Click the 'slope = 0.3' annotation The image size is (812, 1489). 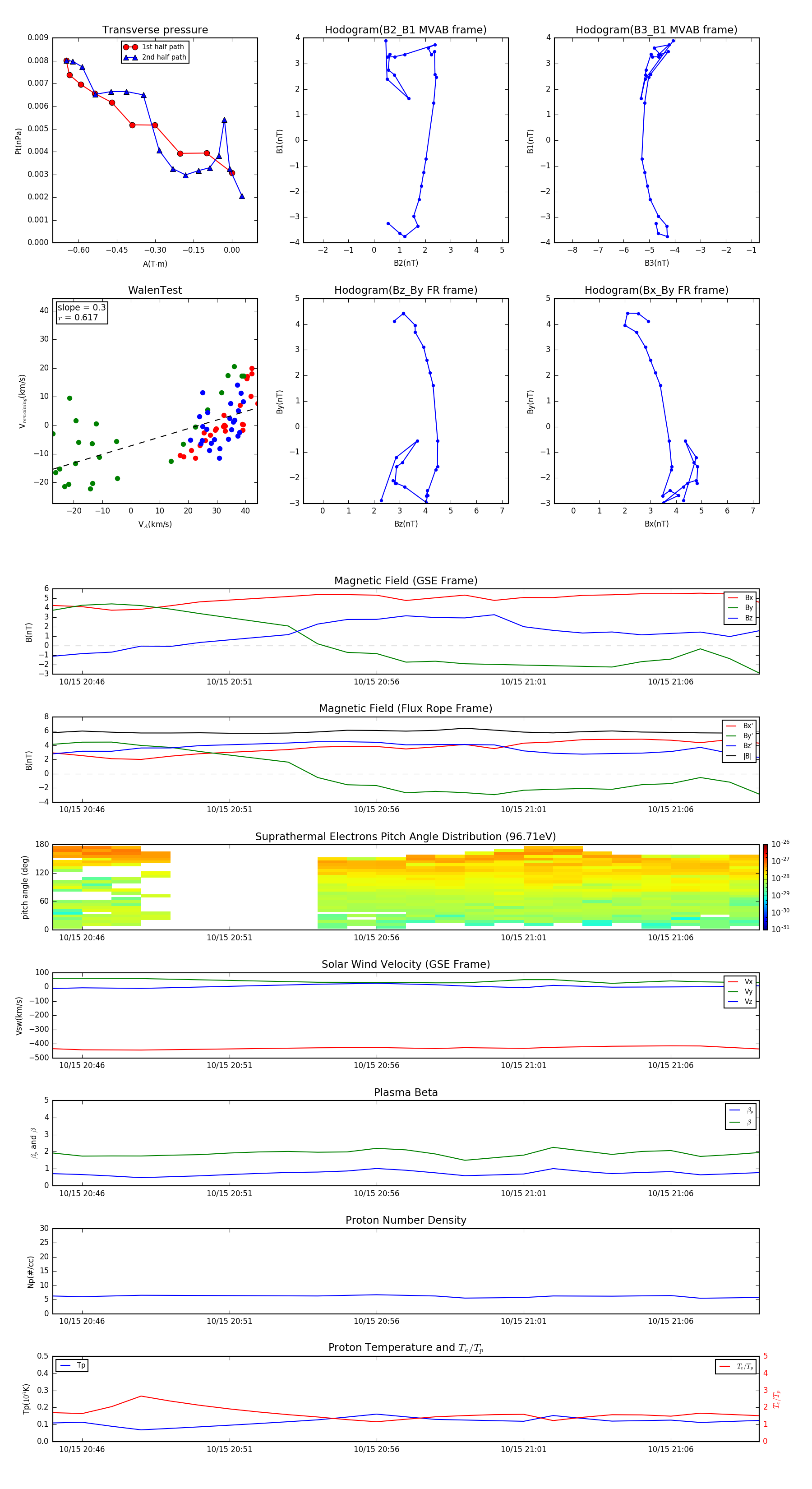82,308
